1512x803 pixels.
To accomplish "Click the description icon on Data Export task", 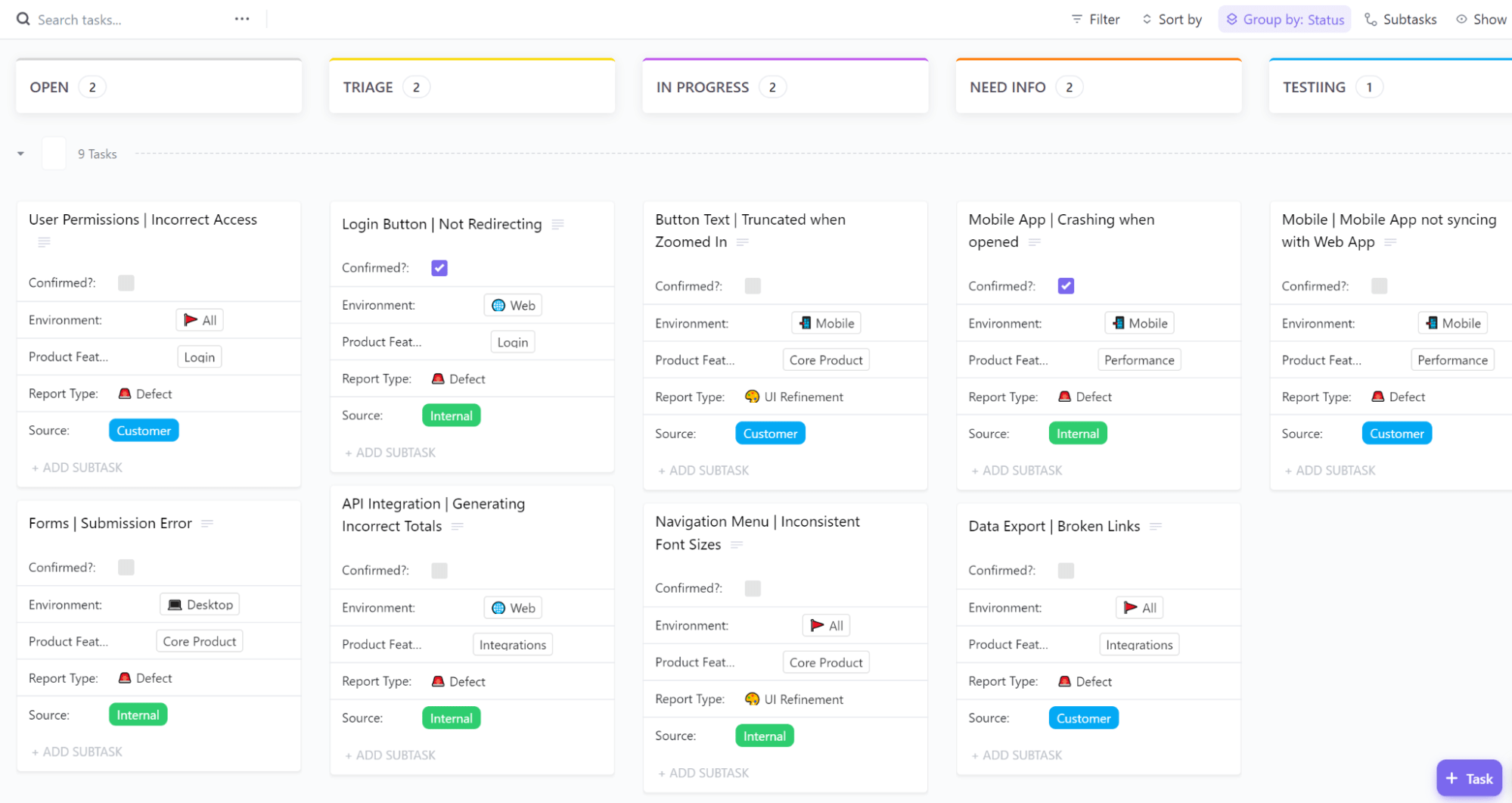I will pos(1156,526).
